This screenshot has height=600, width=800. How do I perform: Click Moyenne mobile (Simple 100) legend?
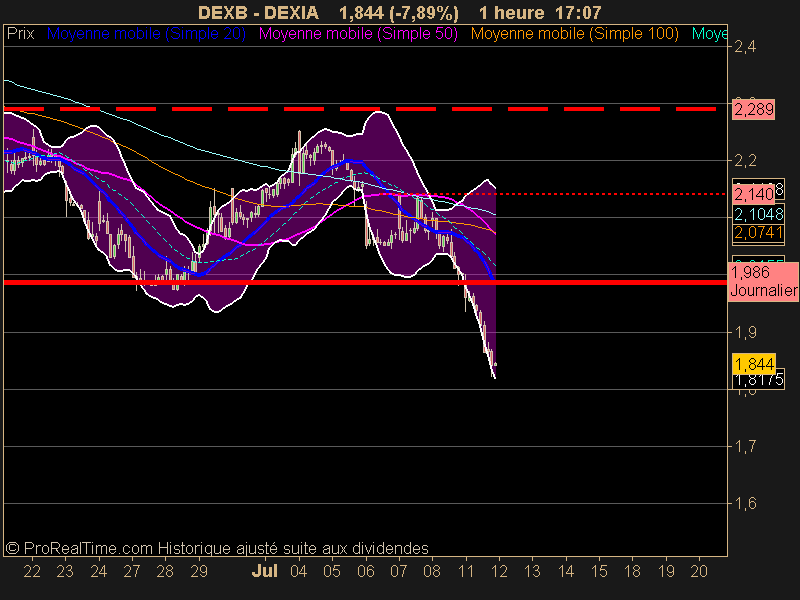[574, 34]
